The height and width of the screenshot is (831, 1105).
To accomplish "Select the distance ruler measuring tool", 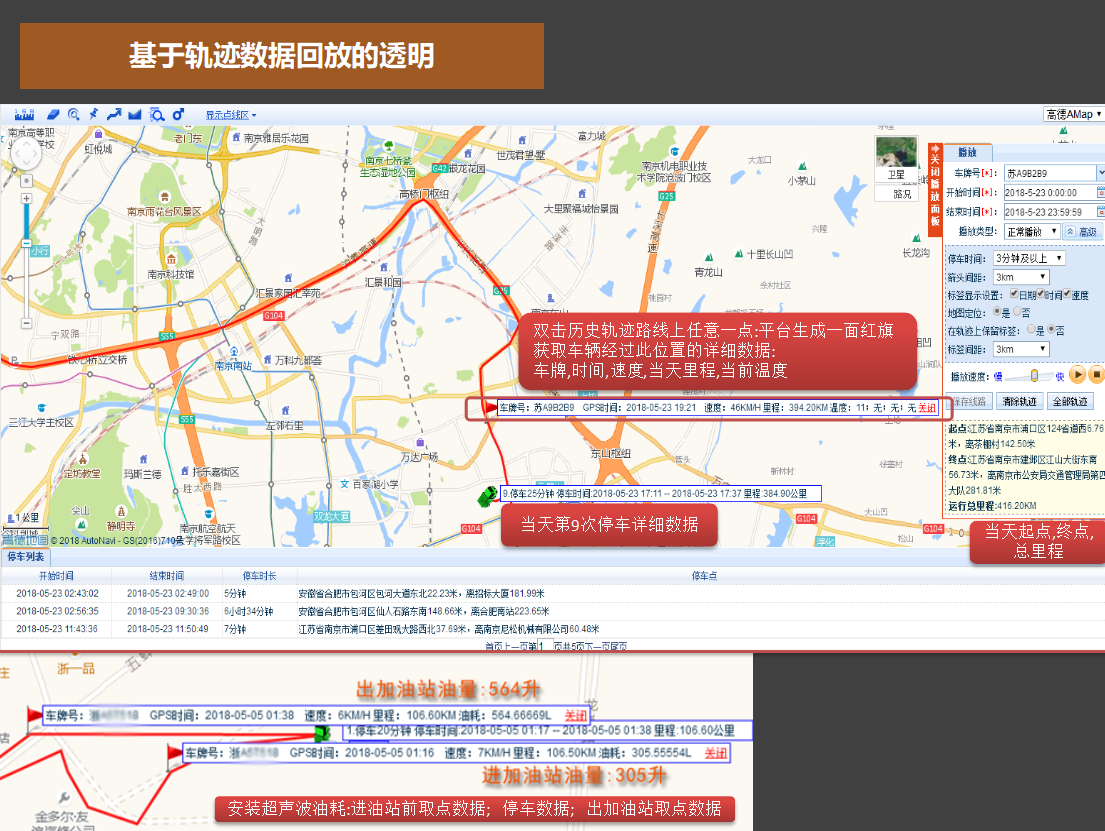I will 24,115.
